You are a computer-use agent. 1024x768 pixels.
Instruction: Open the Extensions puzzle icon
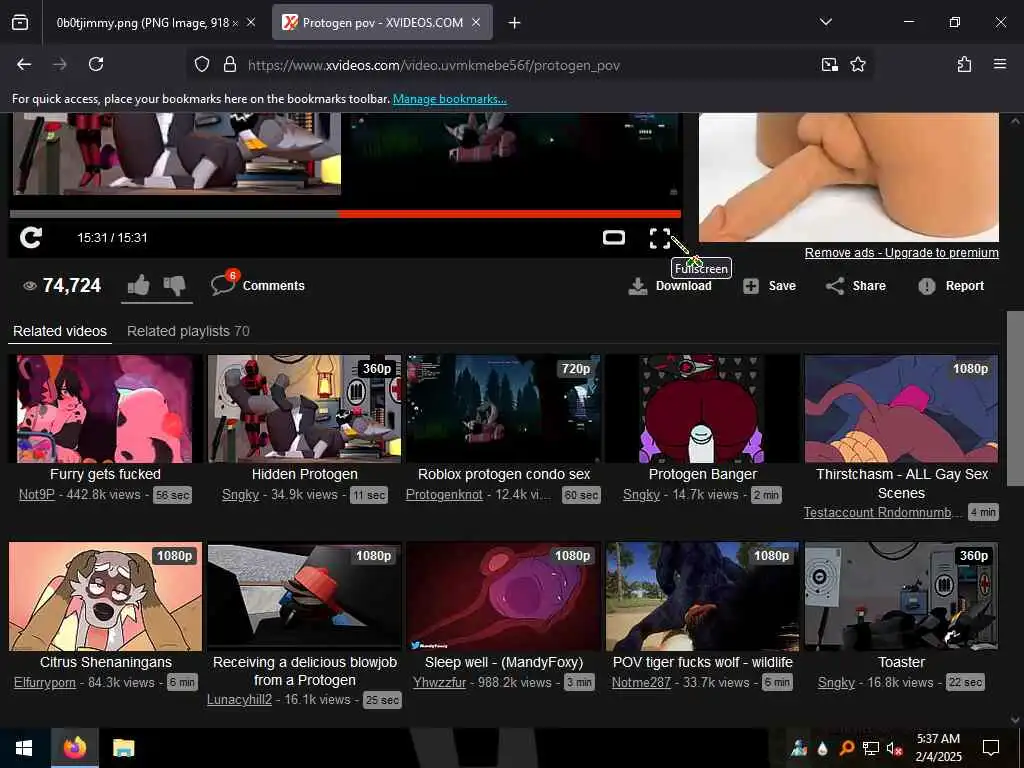pyautogui.click(x=964, y=64)
